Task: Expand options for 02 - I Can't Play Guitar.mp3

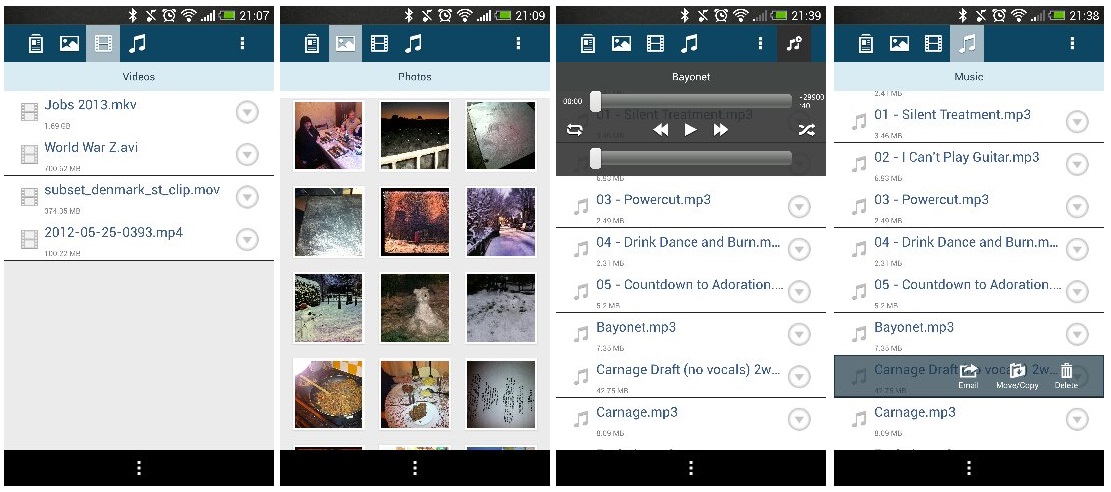Action: (x=1077, y=164)
